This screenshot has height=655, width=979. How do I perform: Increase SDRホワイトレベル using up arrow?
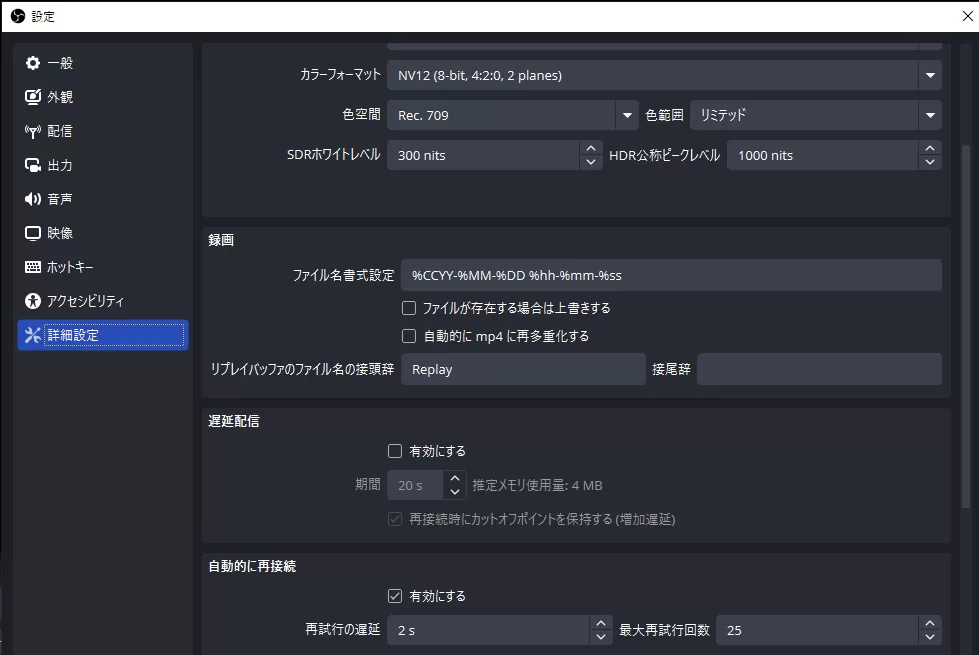[x=591, y=148]
